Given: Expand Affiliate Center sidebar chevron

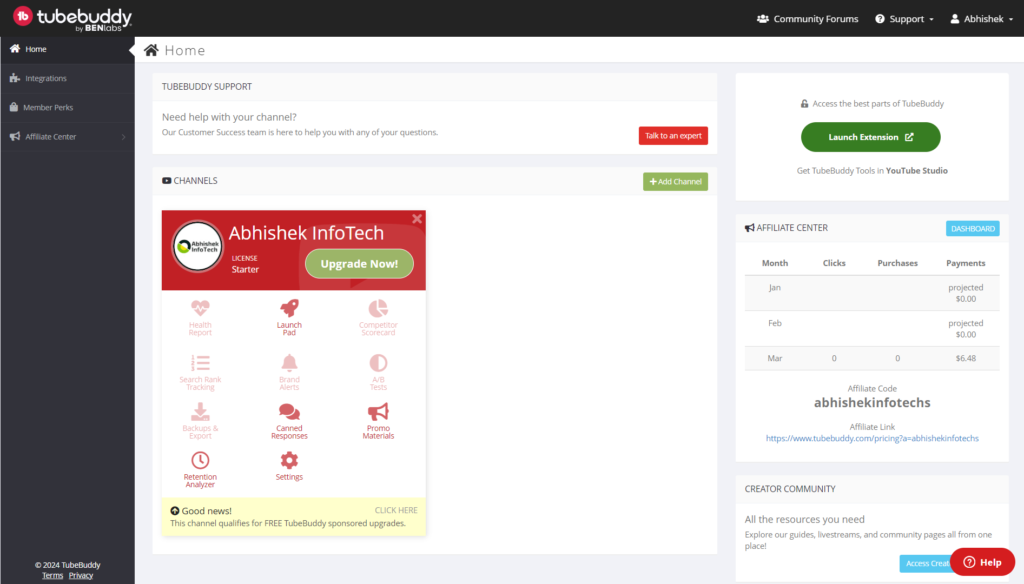Looking at the screenshot, I should 123,137.
